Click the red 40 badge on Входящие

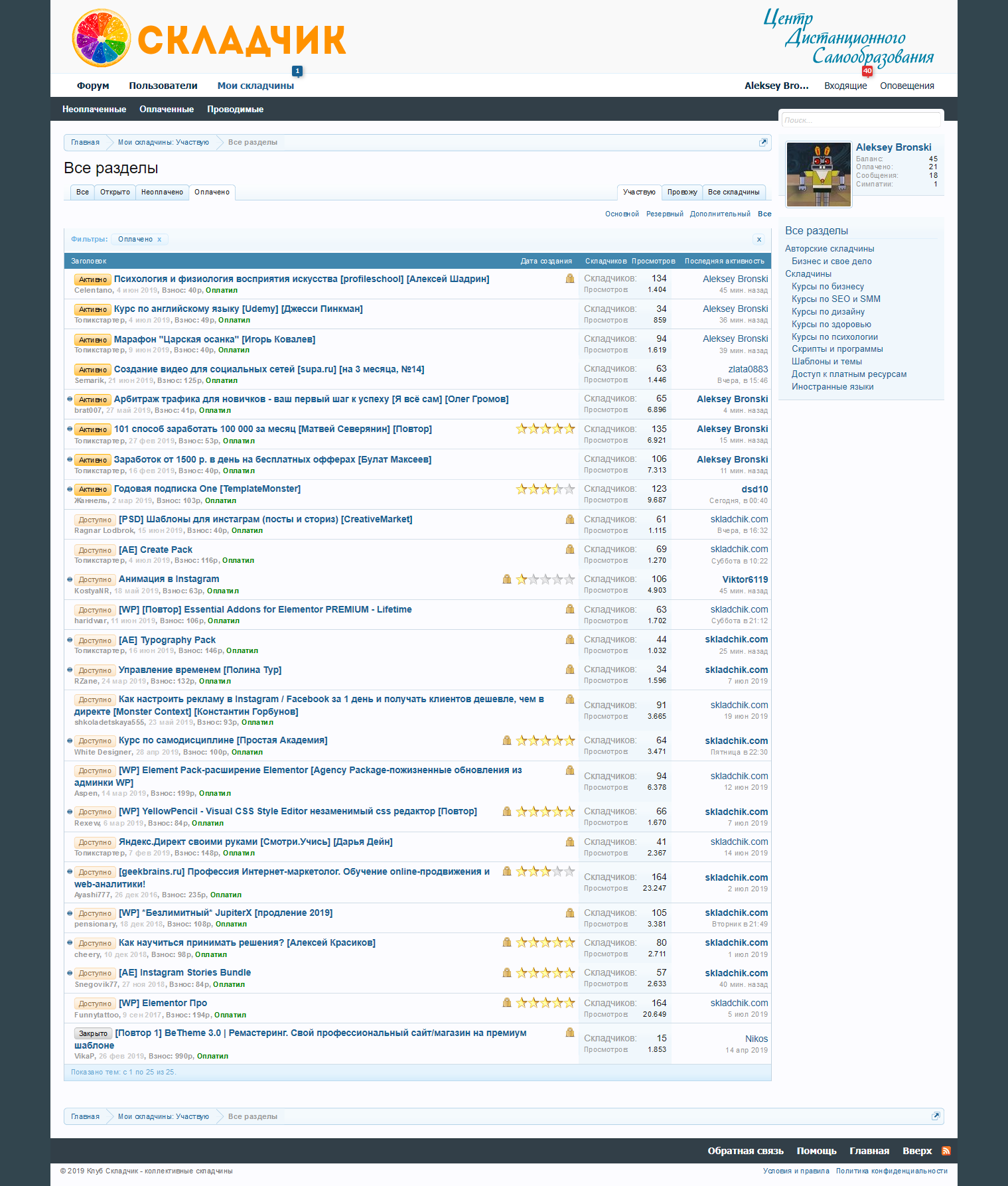point(867,71)
